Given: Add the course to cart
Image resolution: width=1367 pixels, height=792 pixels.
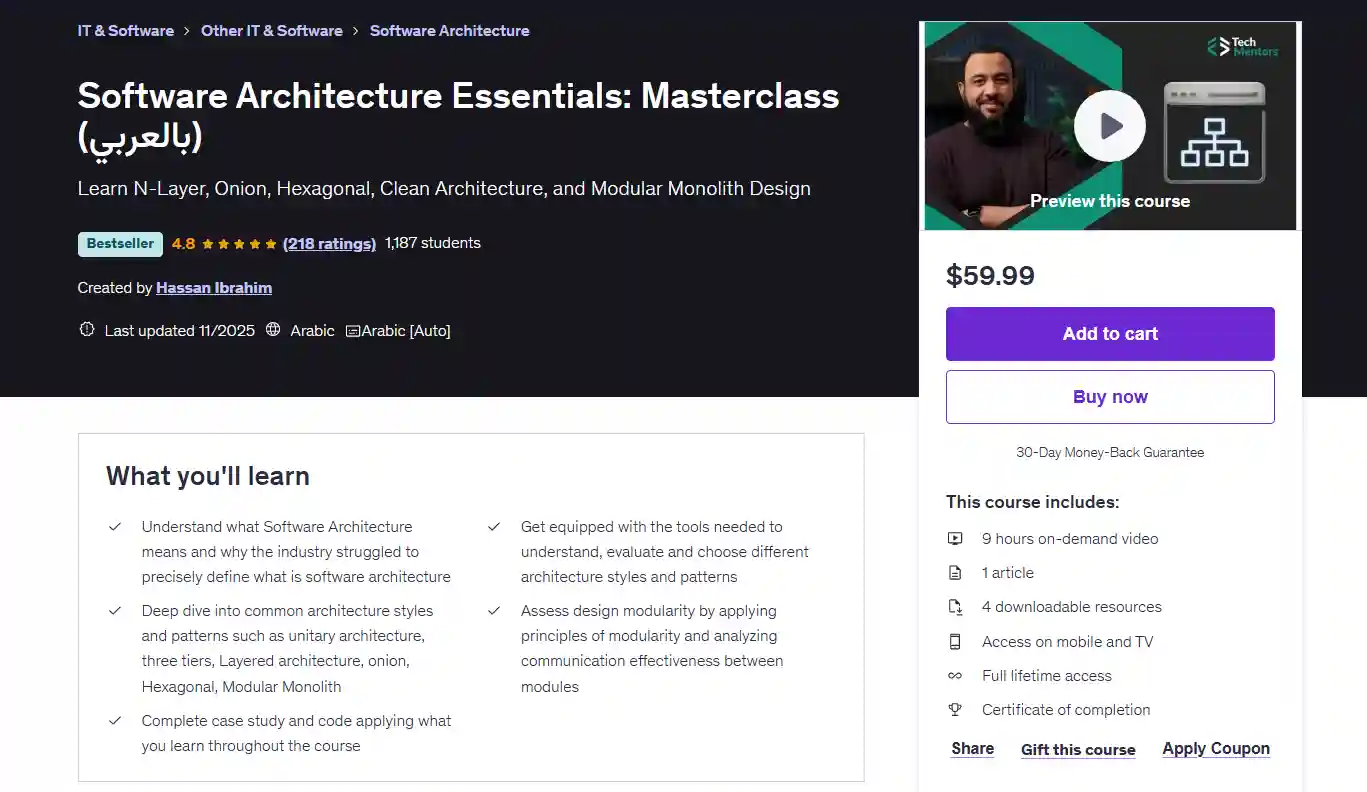Looking at the screenshot, I should pyautogui.click(x=1110, y=334).
